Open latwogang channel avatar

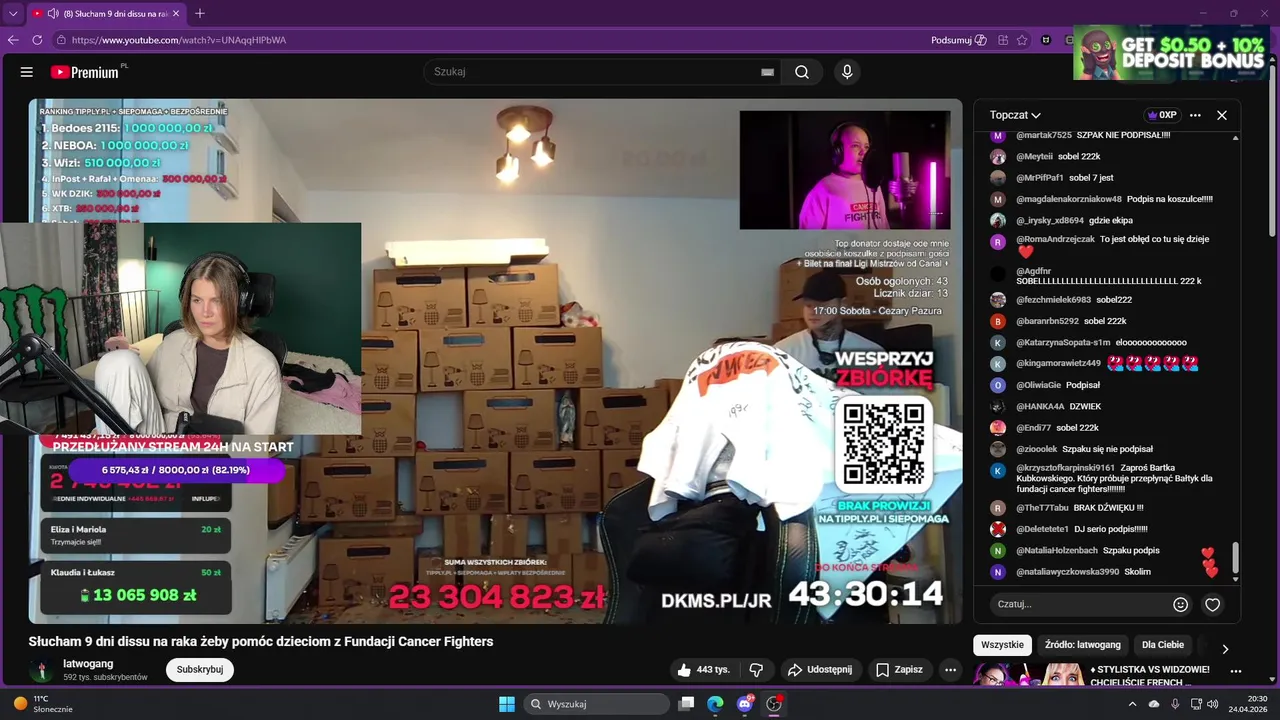[x=41, y=670]
